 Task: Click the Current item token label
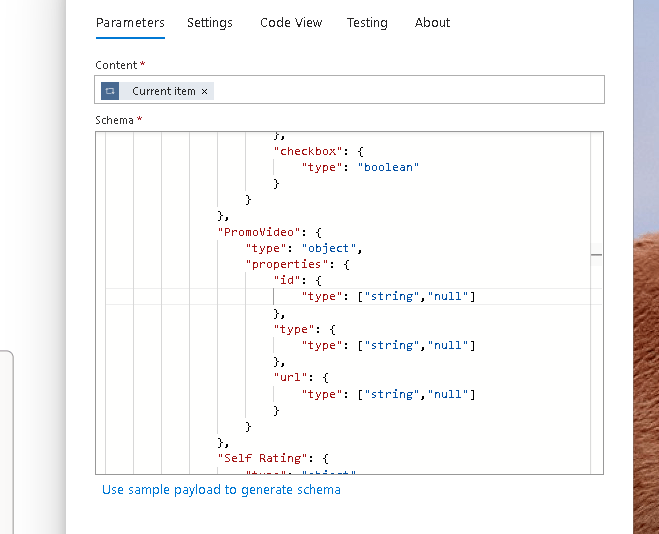click(x=163, y=91)
